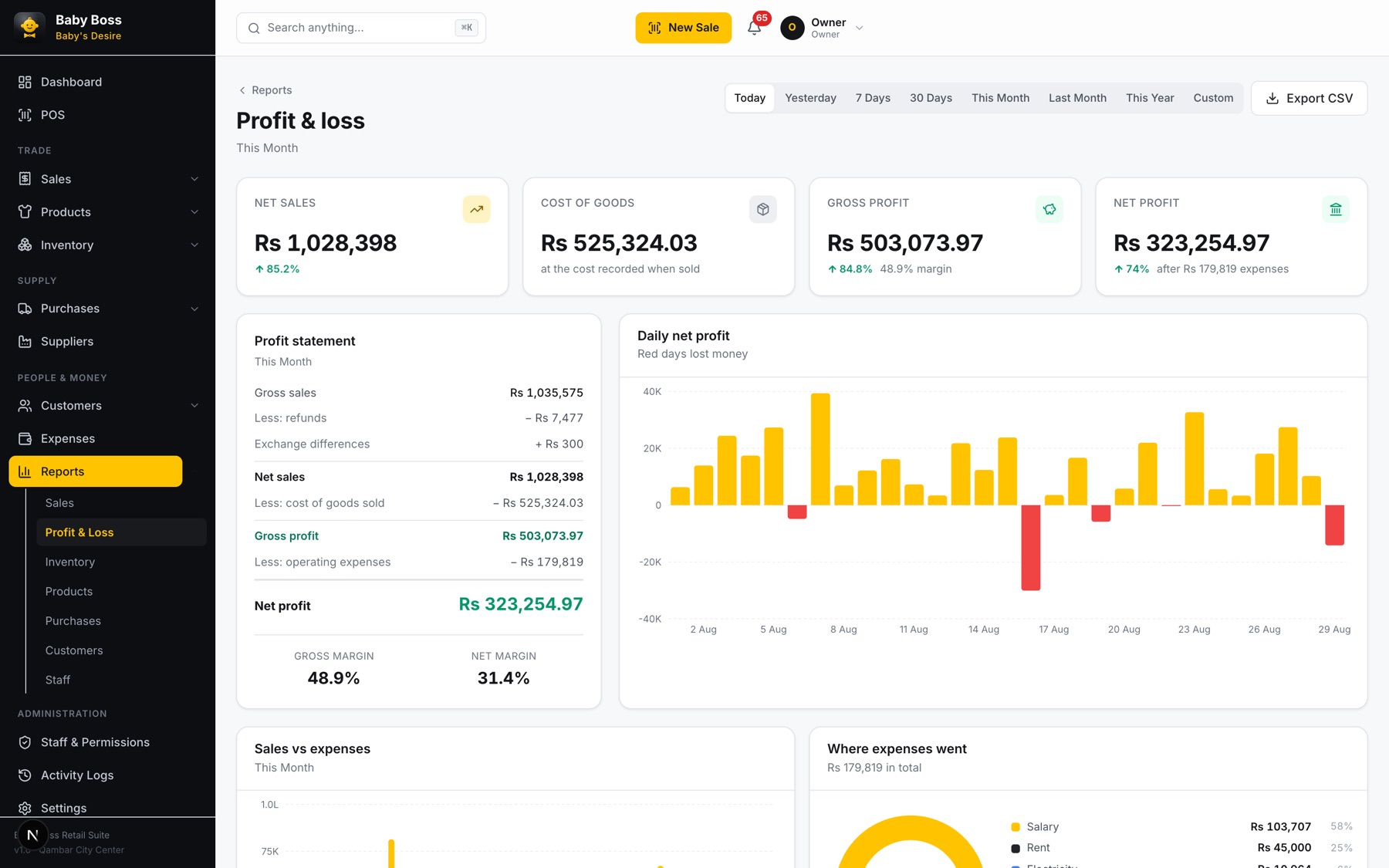The image size is (1389, 868).
Task: Click the Gross Profit piggy bank icon
Action: [1049, 209]
